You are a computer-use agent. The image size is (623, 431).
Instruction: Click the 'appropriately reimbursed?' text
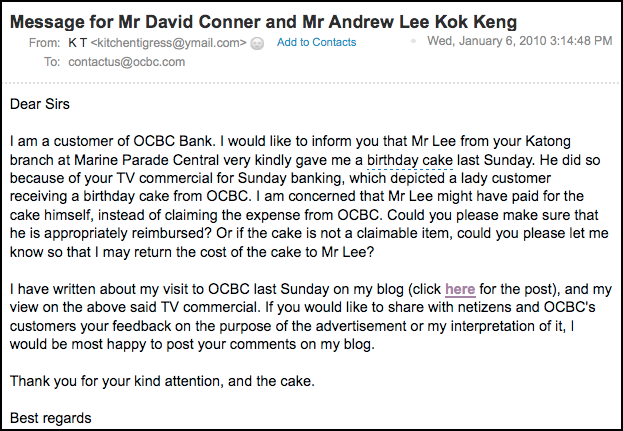128,233
